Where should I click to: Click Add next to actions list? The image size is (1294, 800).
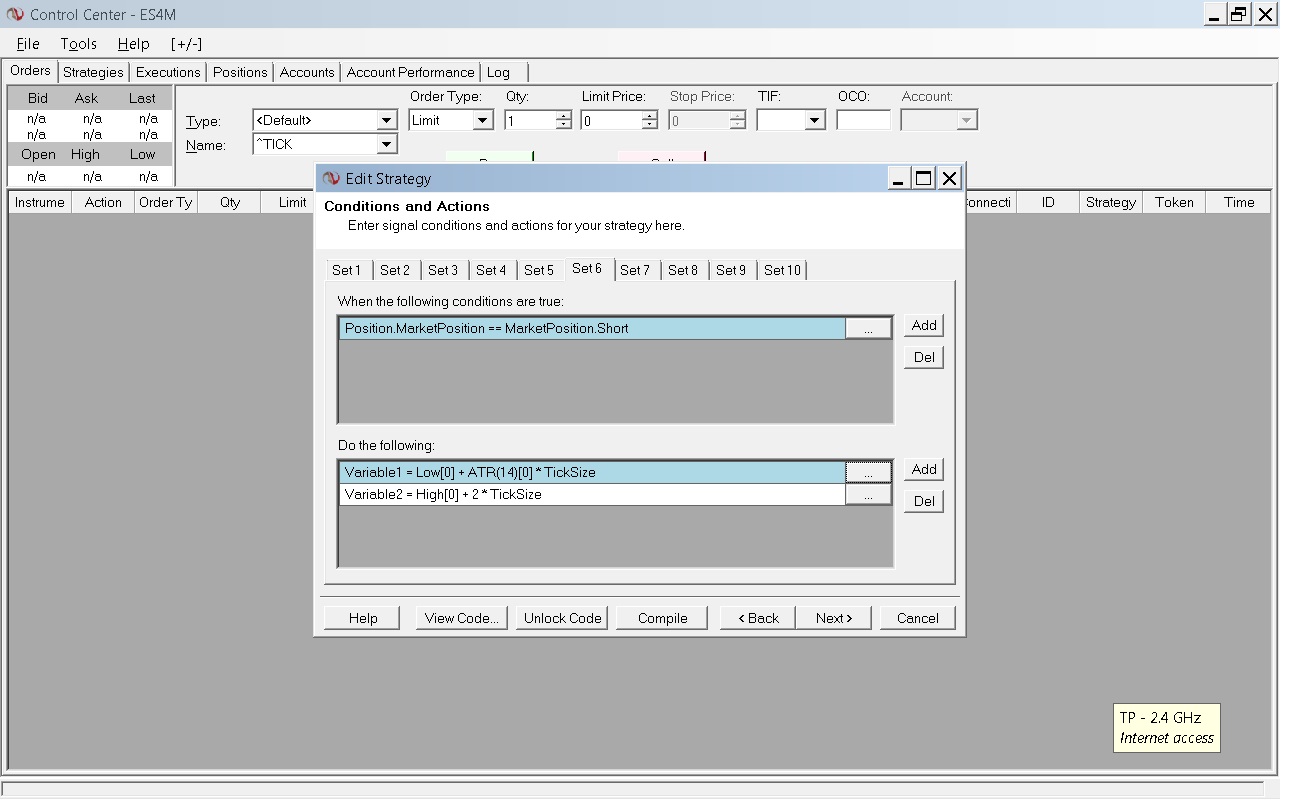(x=924, y=469)
